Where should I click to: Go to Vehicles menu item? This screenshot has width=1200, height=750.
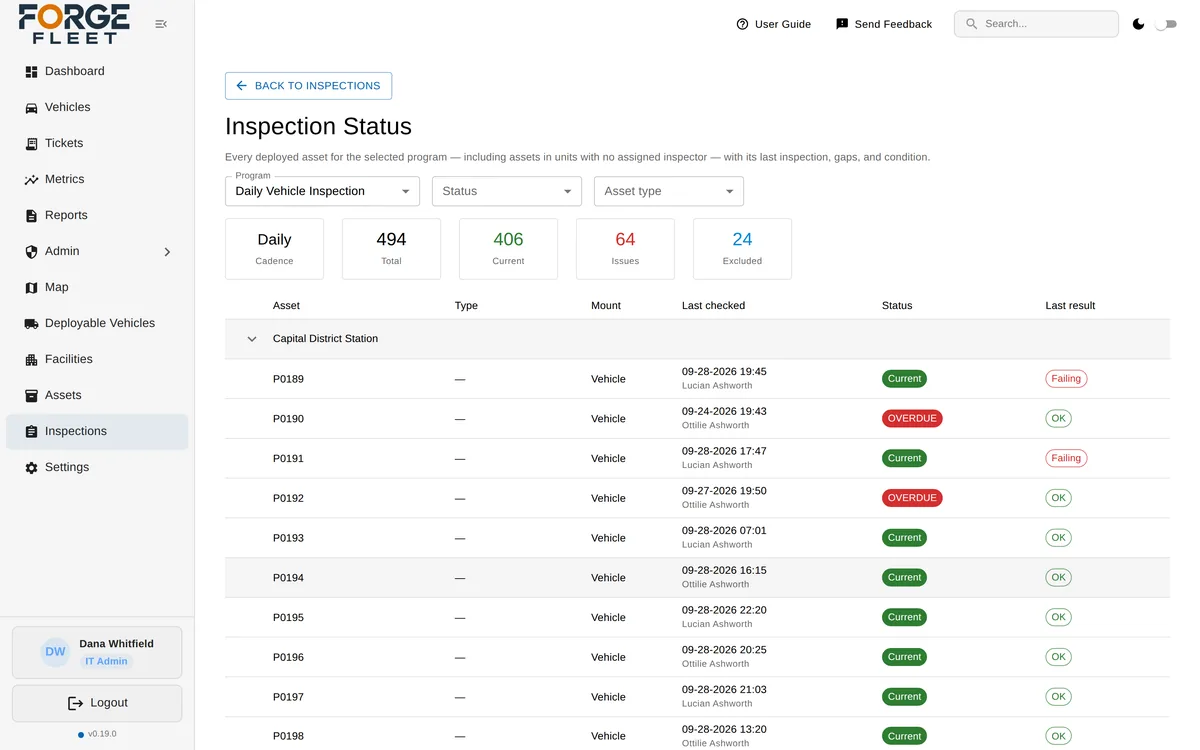click(97, 107)
